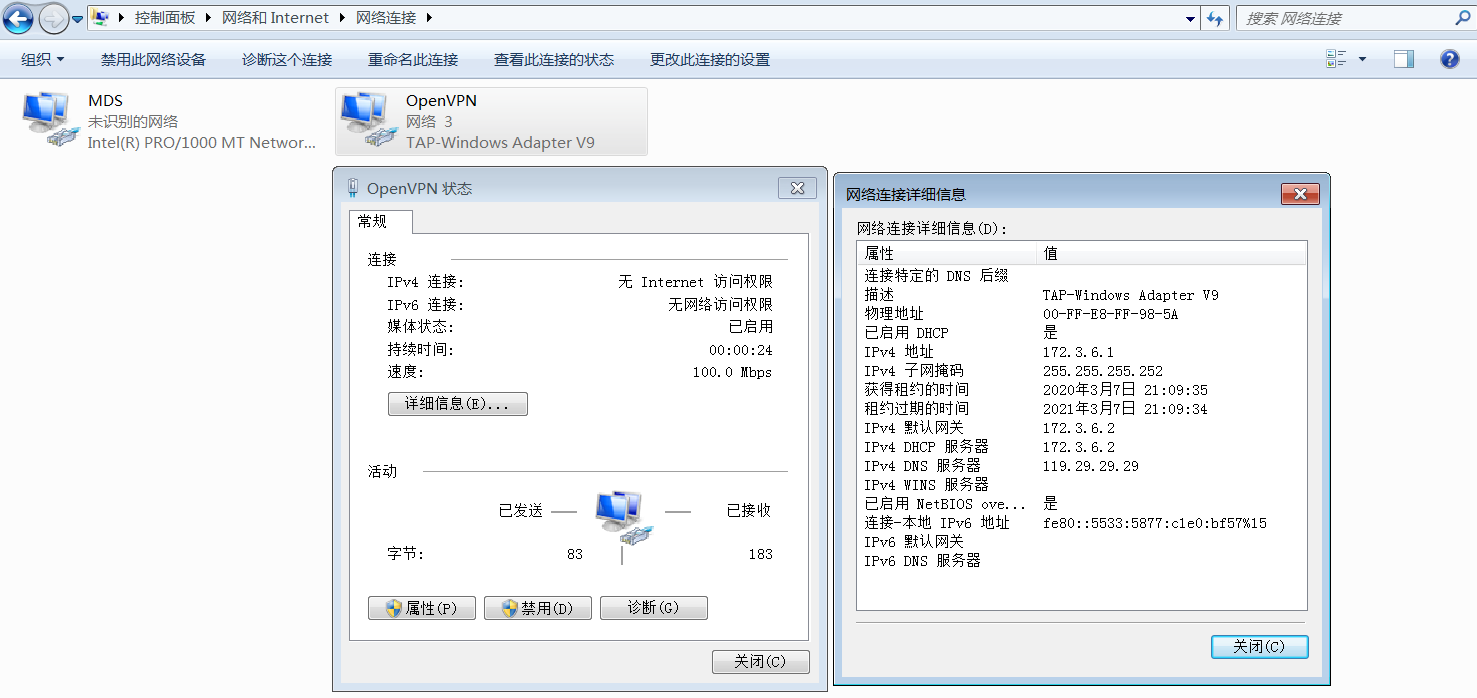Click red X of 网络连接详细信息 window
The height and width of the screenshot is (698, 1477).
coord(1300,194)
